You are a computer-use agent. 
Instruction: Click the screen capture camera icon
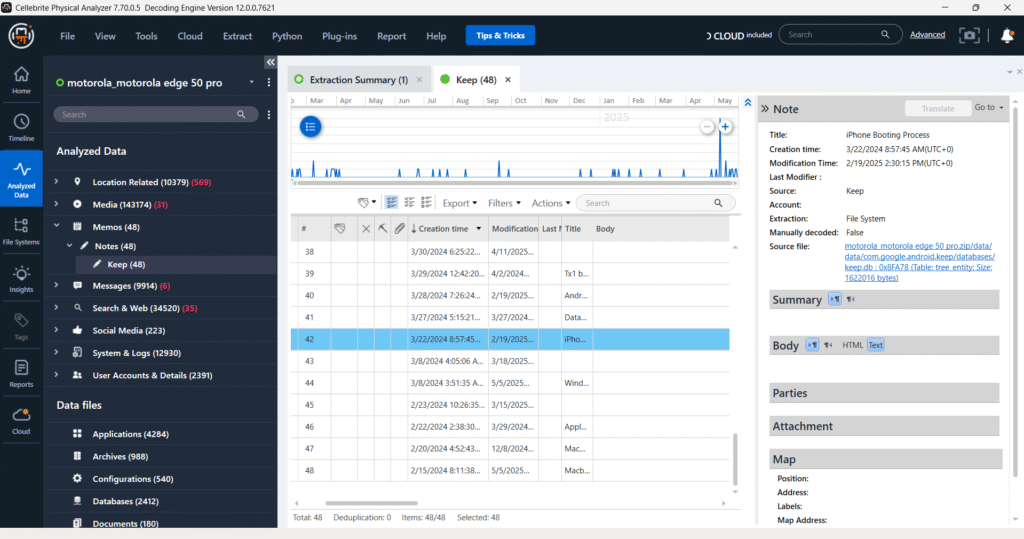(969, 35)
